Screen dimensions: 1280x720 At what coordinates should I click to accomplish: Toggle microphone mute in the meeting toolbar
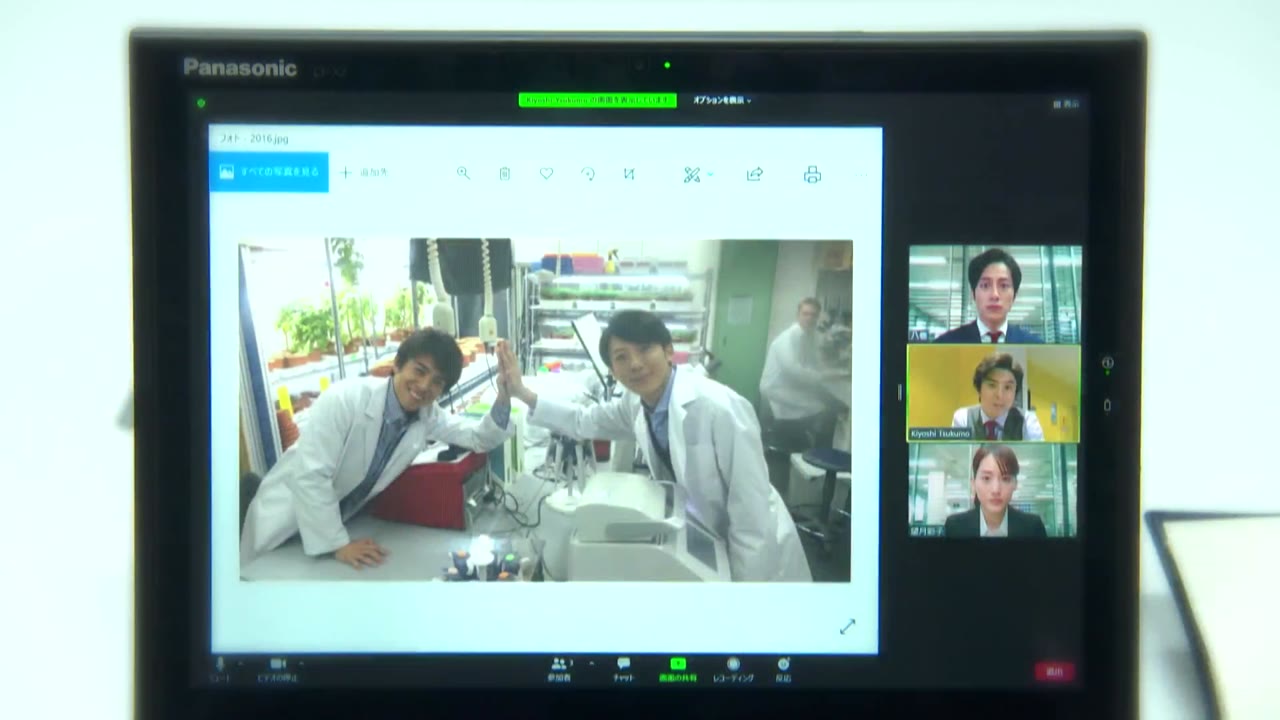220,668
